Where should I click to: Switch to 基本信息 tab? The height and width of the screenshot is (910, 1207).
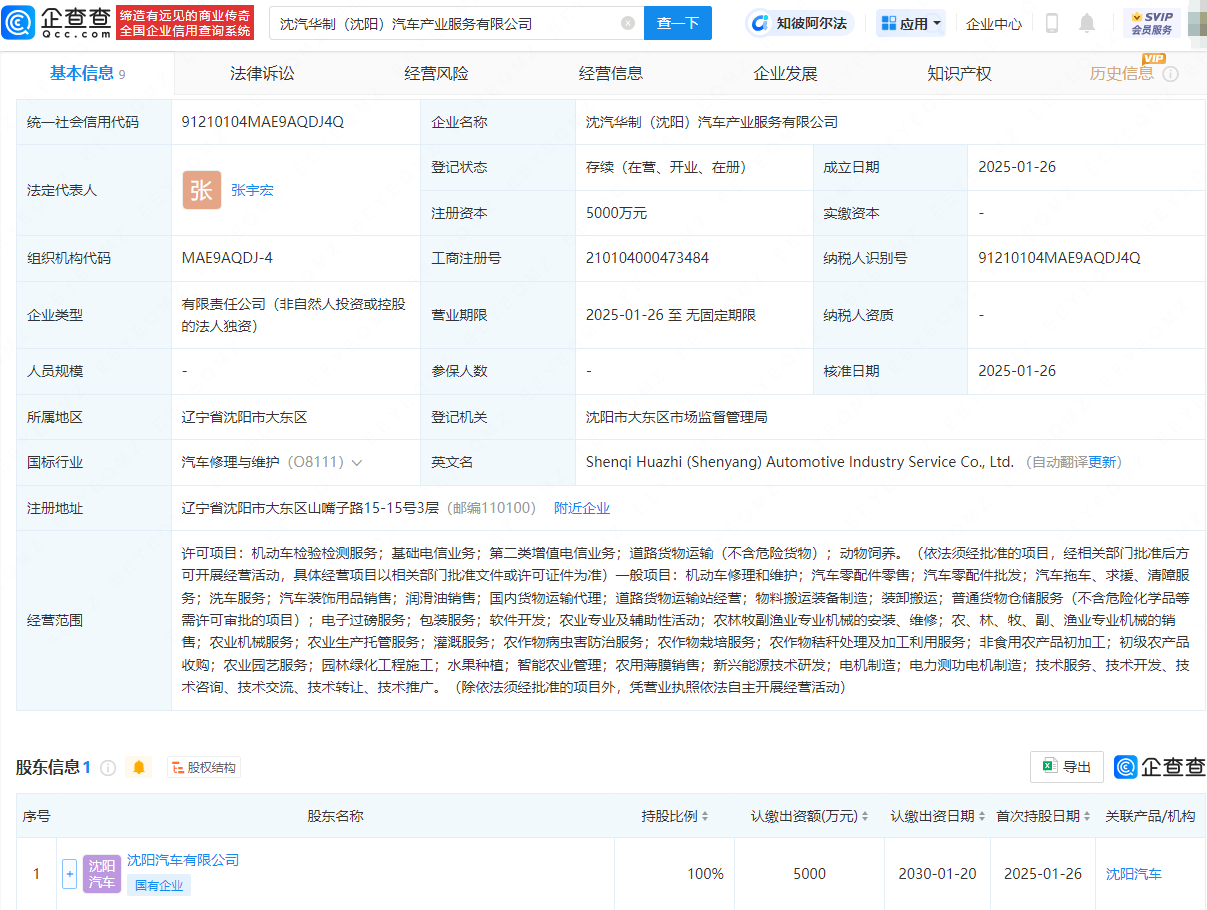(x=87, y=73)
